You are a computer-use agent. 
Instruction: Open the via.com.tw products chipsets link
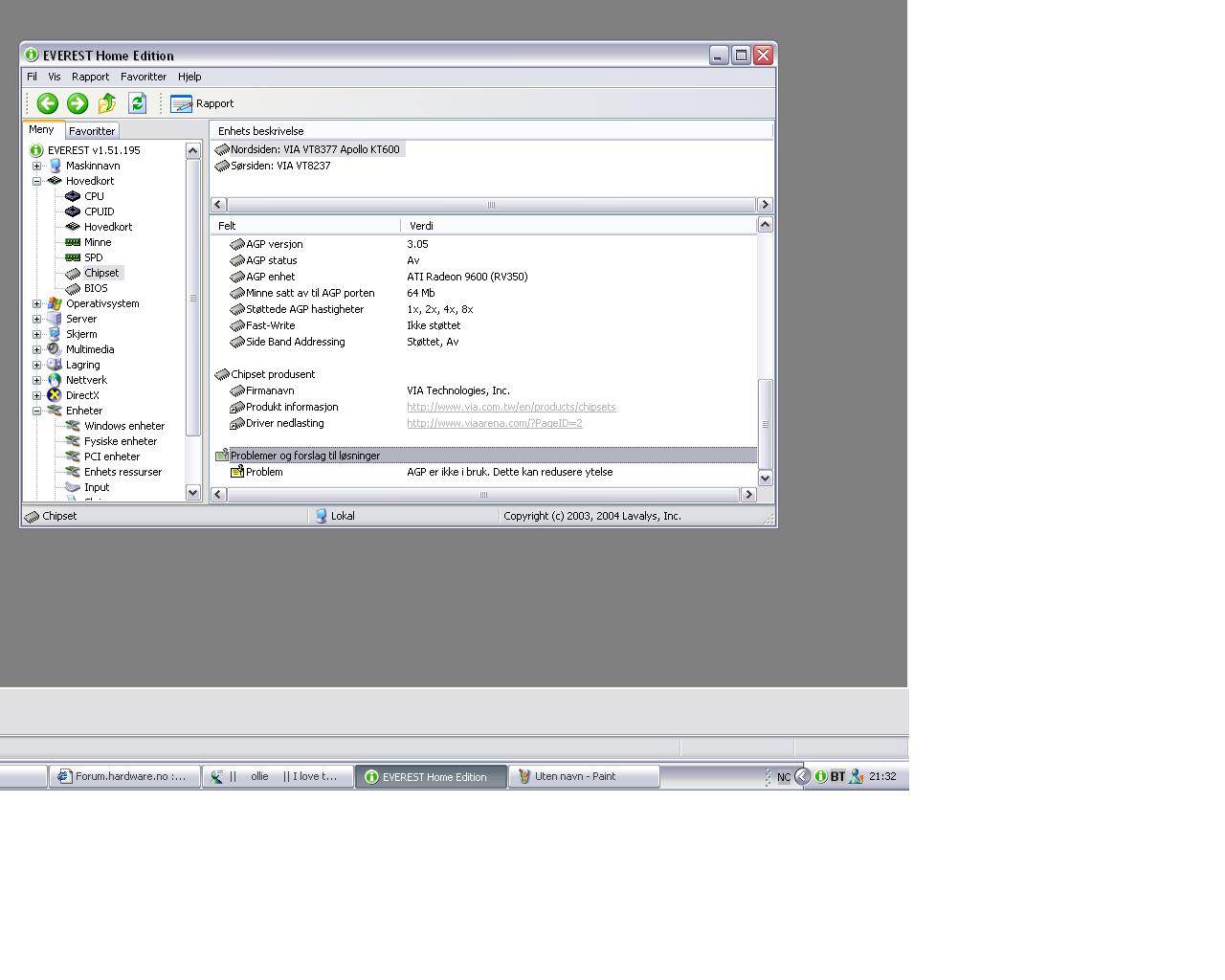(511, 407)
